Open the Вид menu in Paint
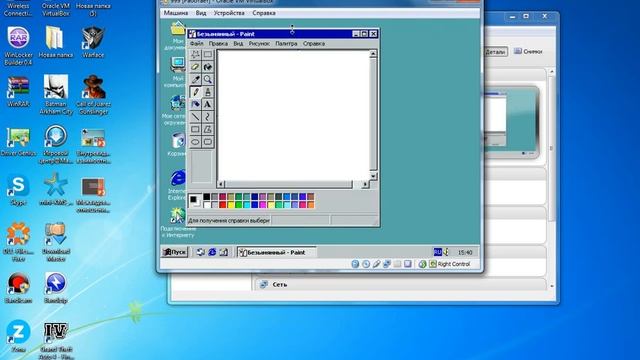The height and width of the screenshot is (360, 640). 238,43
